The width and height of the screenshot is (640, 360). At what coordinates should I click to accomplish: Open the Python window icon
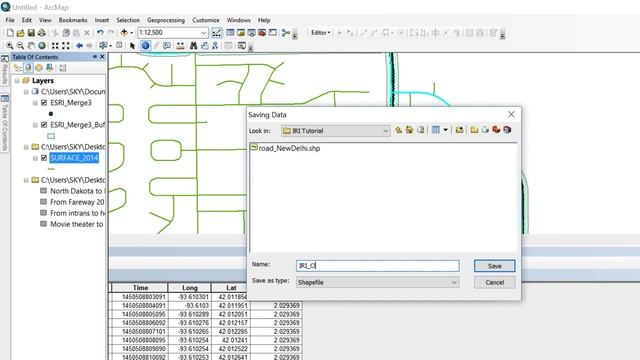coord(273,33)
